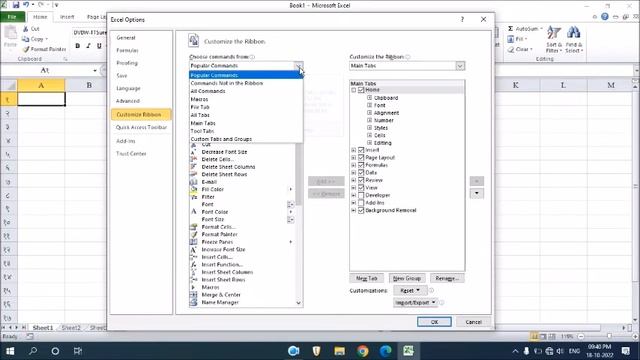
Task: Open Microsoft Edge from taskbar
Action: coord(385,351)
